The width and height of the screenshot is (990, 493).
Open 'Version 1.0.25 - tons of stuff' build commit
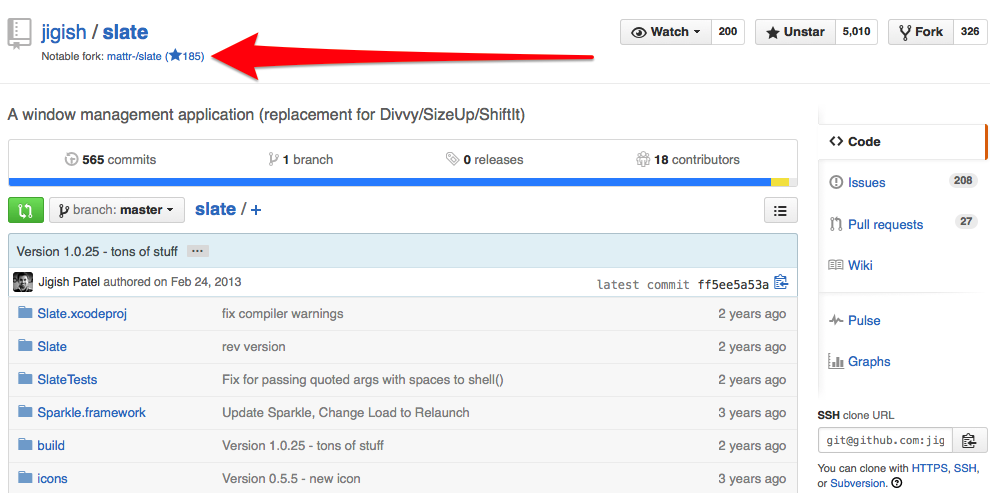303,446
